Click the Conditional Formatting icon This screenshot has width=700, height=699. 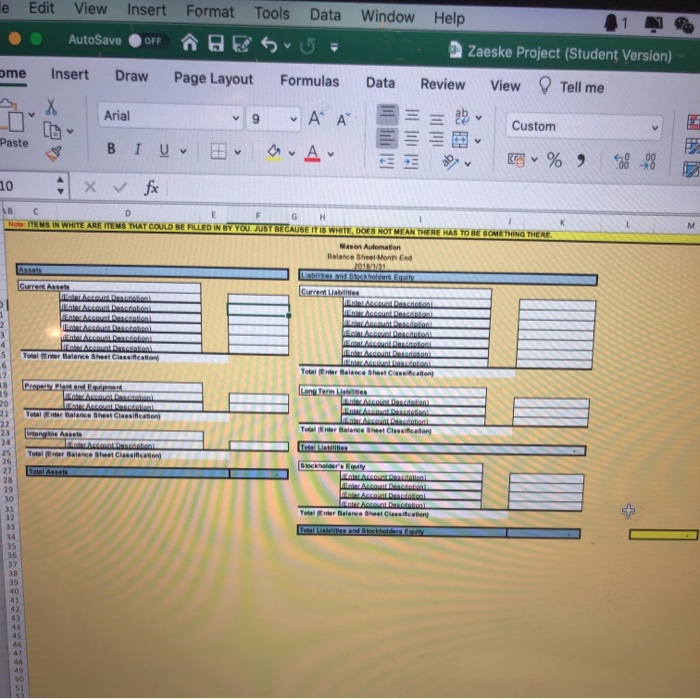click(x=693, y=123)
